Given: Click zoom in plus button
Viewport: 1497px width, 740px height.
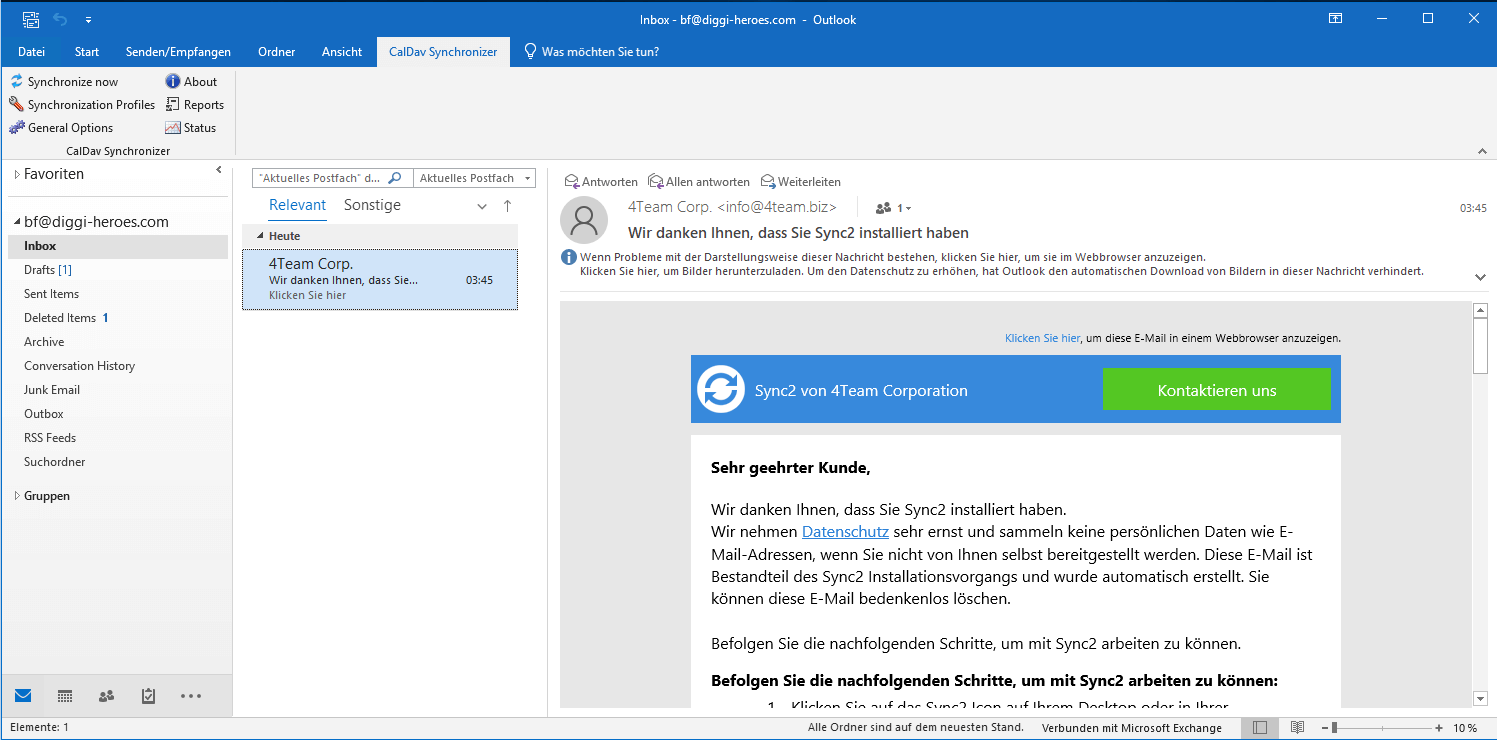Looking at the screenshot, I should (1439, 728).
